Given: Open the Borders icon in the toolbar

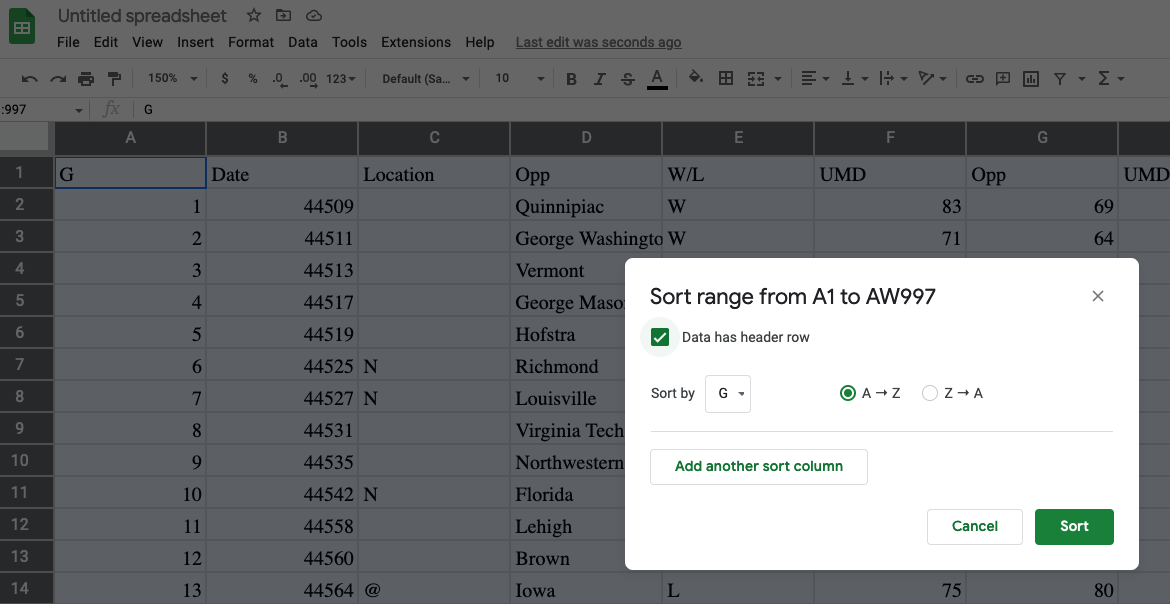Looking at the screenshot, I should click(725, 77).
